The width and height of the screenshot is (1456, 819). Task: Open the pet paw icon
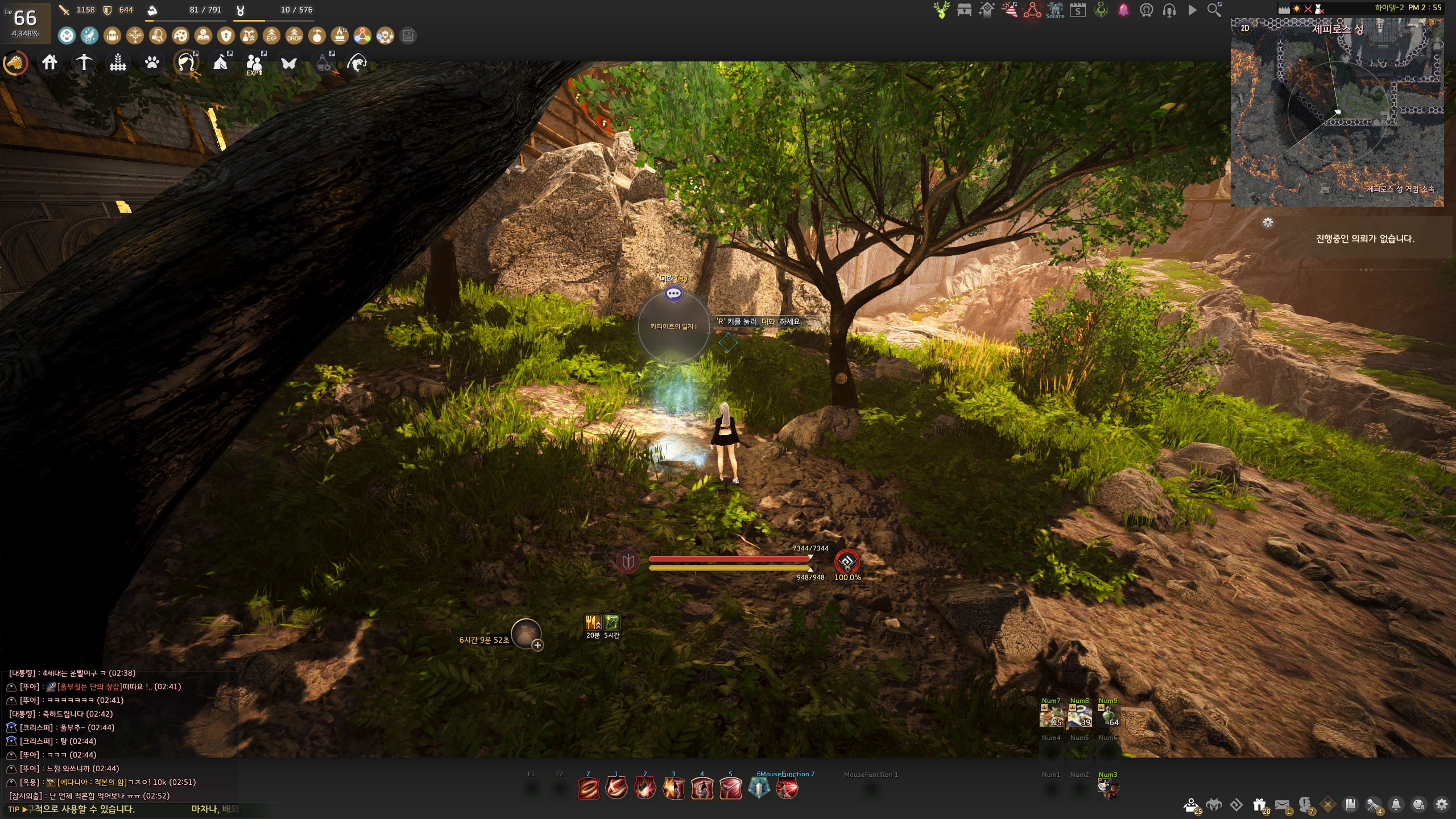point(152,62)
